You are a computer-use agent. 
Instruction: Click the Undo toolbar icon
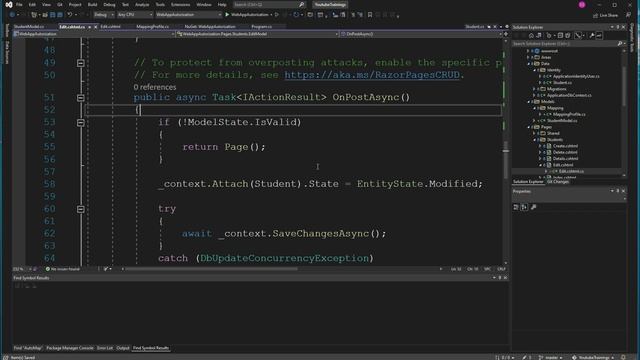(x=70, y=15)
